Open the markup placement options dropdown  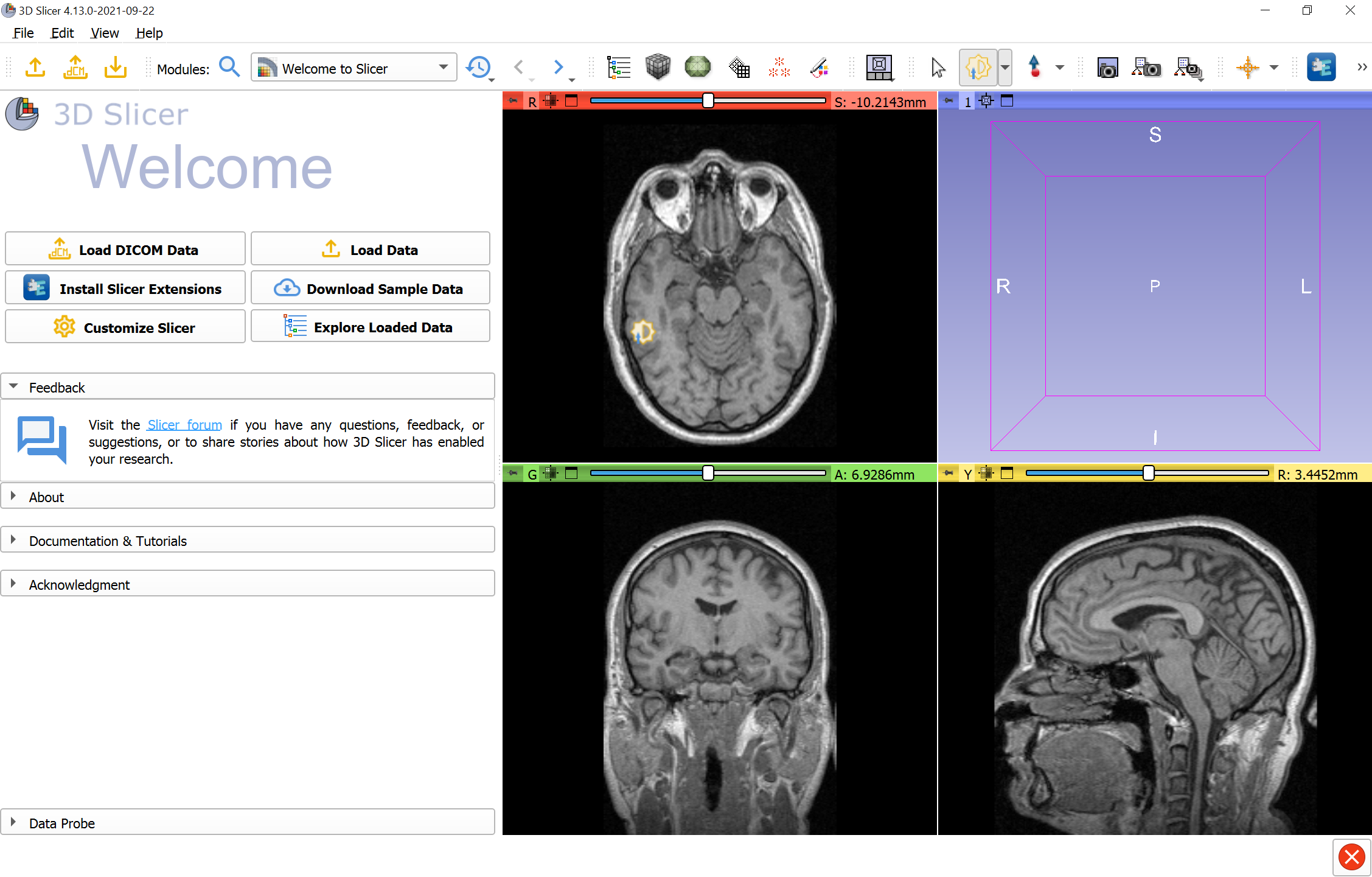1060,68
